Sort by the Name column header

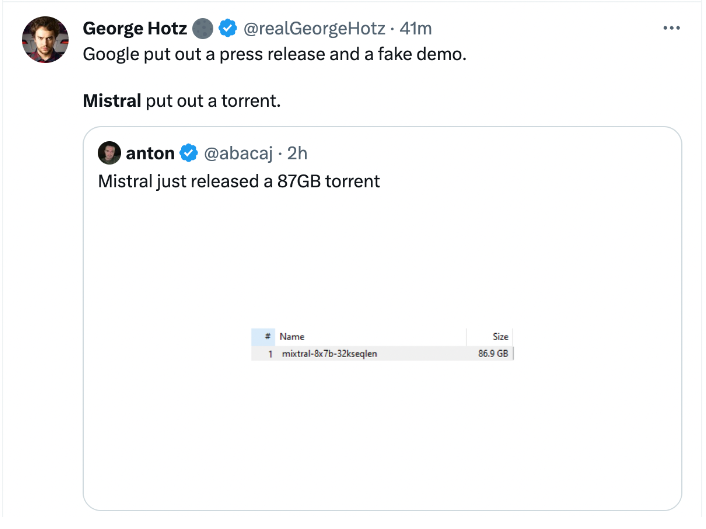[292, 337]
